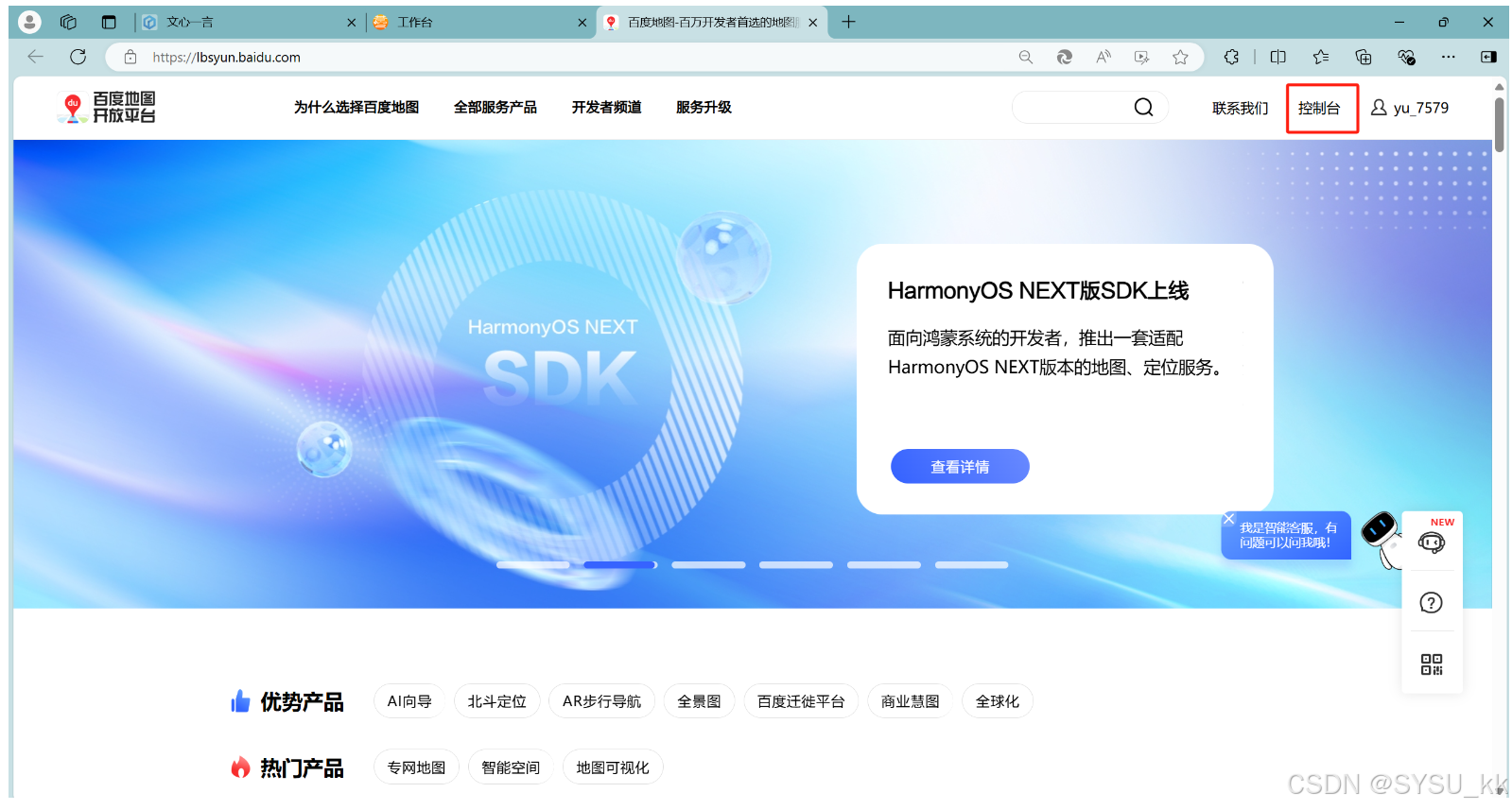Close the 文心一言 tab

[x=352, y=23]
